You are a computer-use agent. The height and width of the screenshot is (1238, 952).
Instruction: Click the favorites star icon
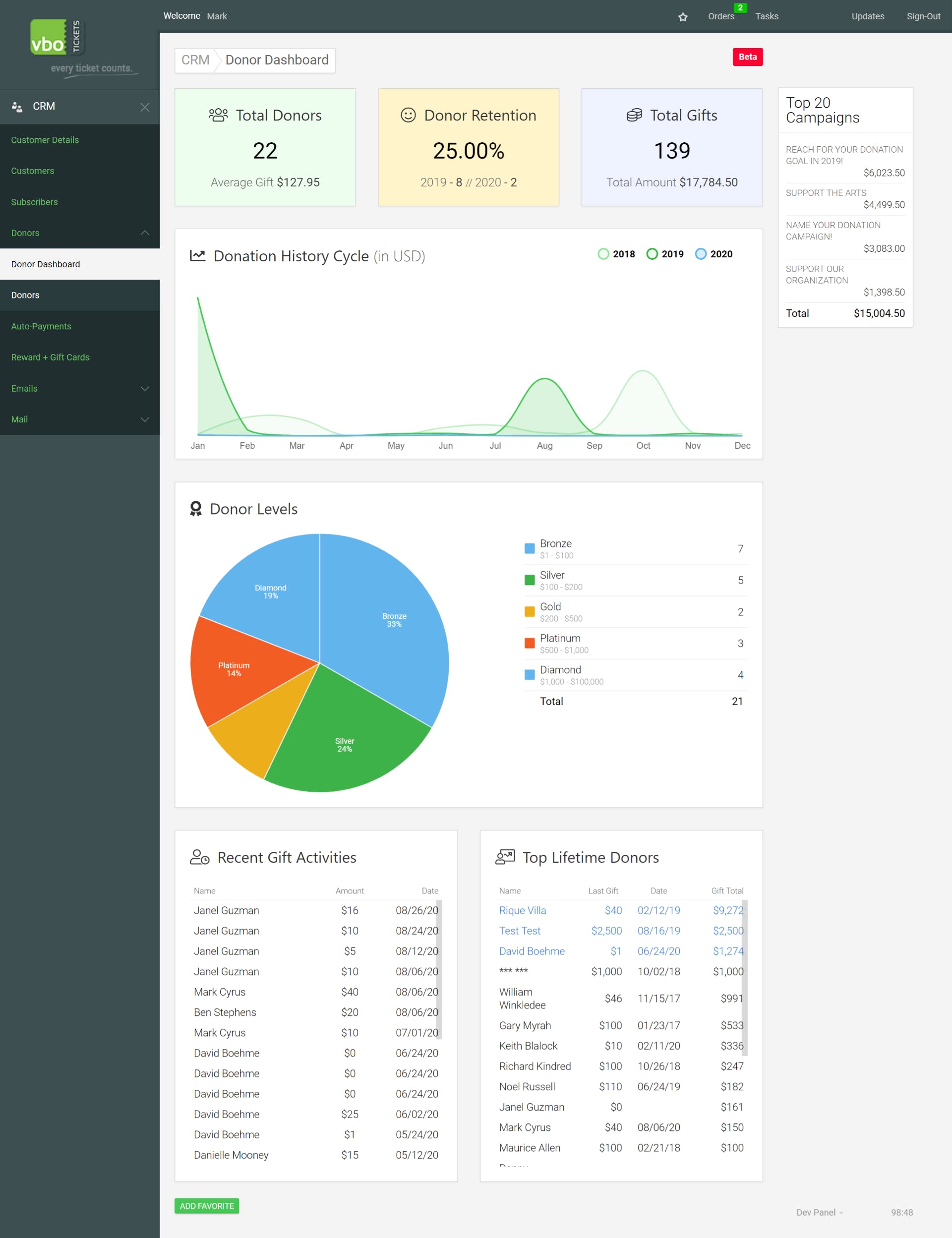pyautogui.click(x=683, y=17)
